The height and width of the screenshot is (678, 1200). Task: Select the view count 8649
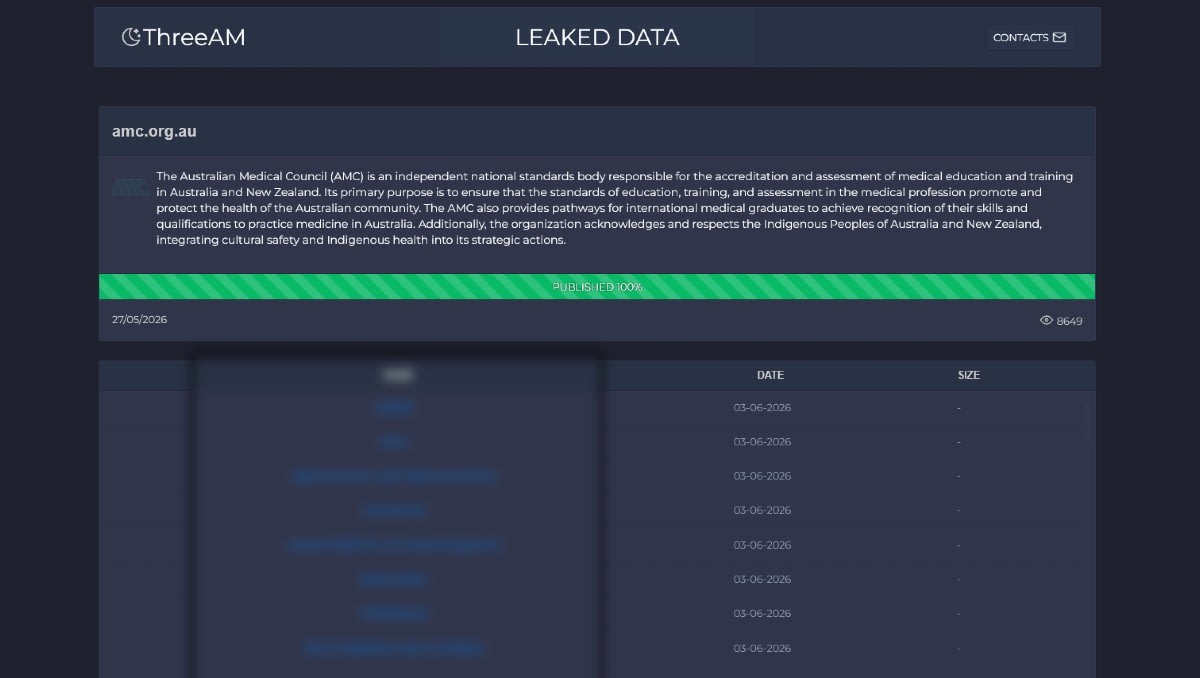click(1070, 321)
